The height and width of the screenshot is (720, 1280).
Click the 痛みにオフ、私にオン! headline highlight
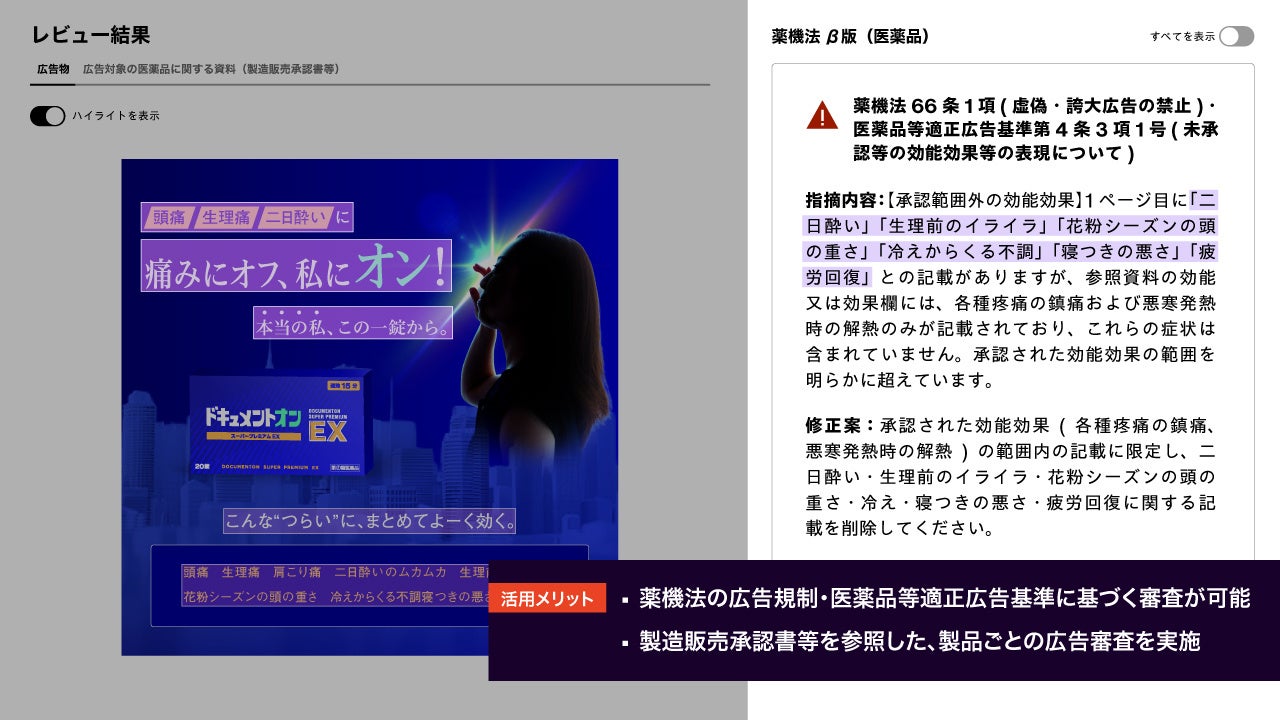coord(296,266)
